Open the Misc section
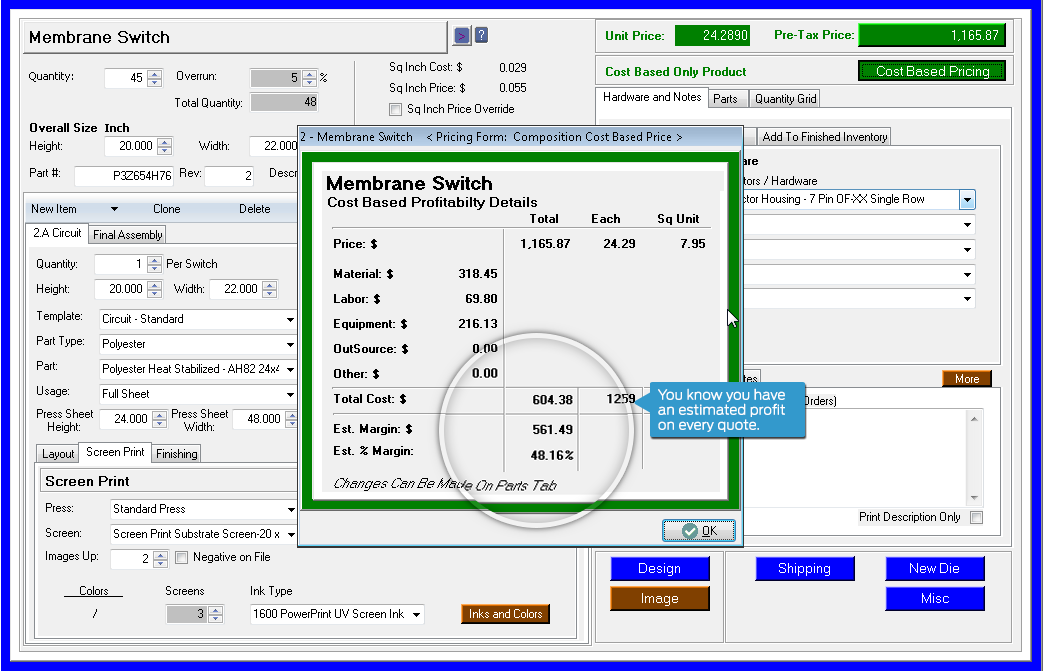The width and height of the screenshot is (1043, 671). [934, 598]
